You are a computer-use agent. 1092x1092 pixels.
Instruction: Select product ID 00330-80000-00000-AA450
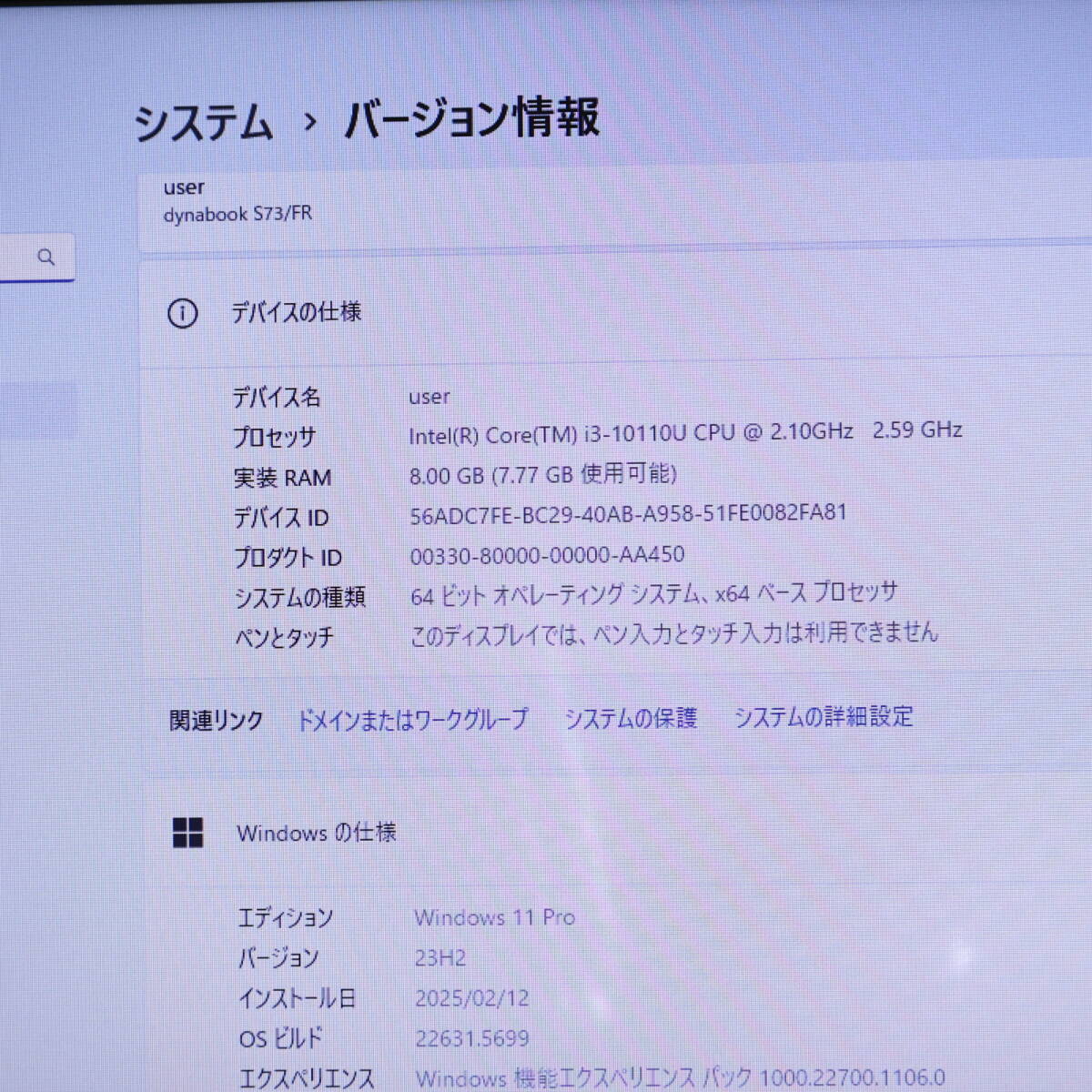pyautogui.click(x=547, y=555)
